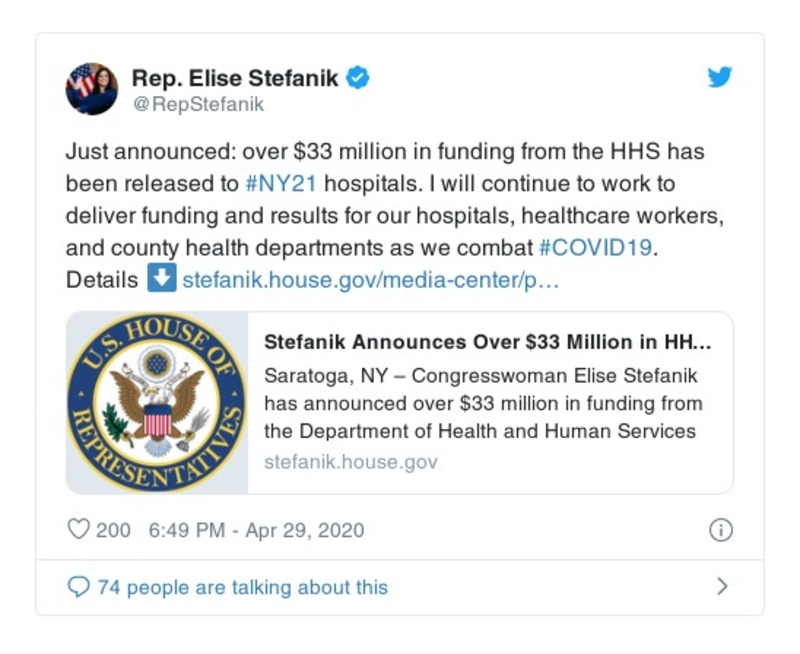The image size is (800, 654).
Task: Click the blue verified checkmark badge
Action: coord(357,77)
